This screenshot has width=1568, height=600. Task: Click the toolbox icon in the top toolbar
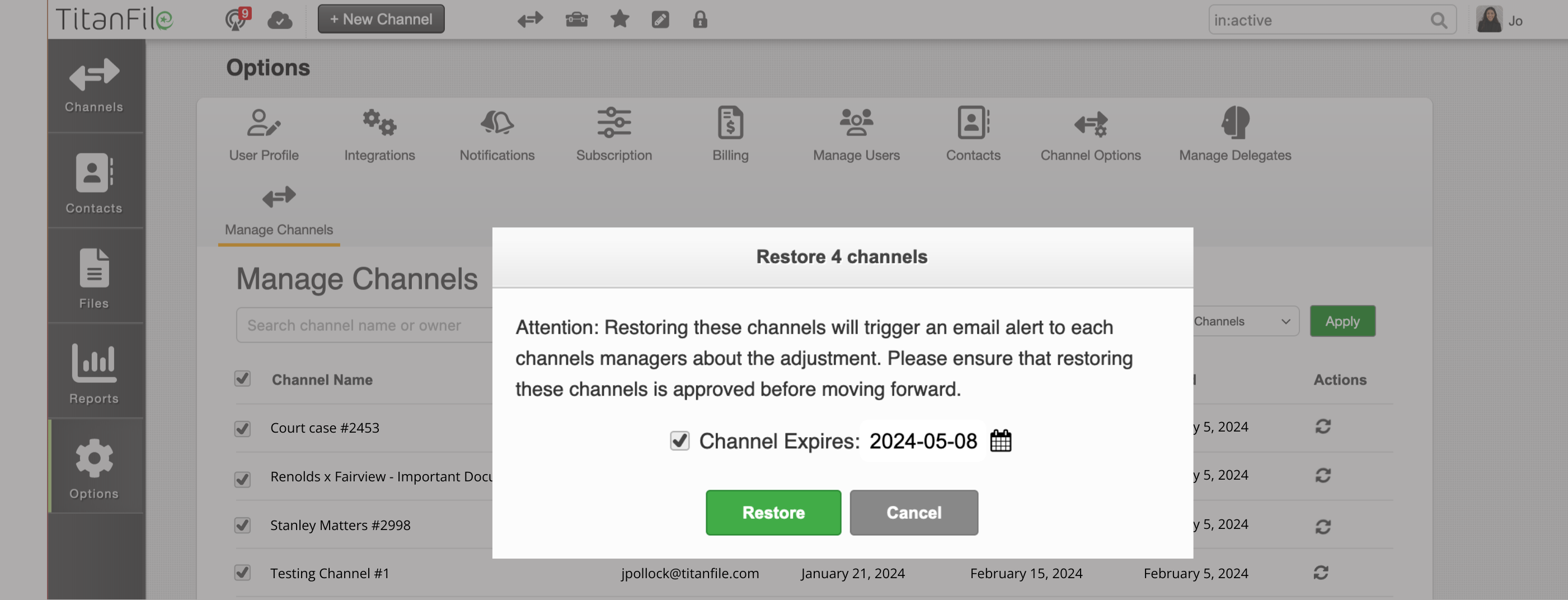[x=575, y=20]
